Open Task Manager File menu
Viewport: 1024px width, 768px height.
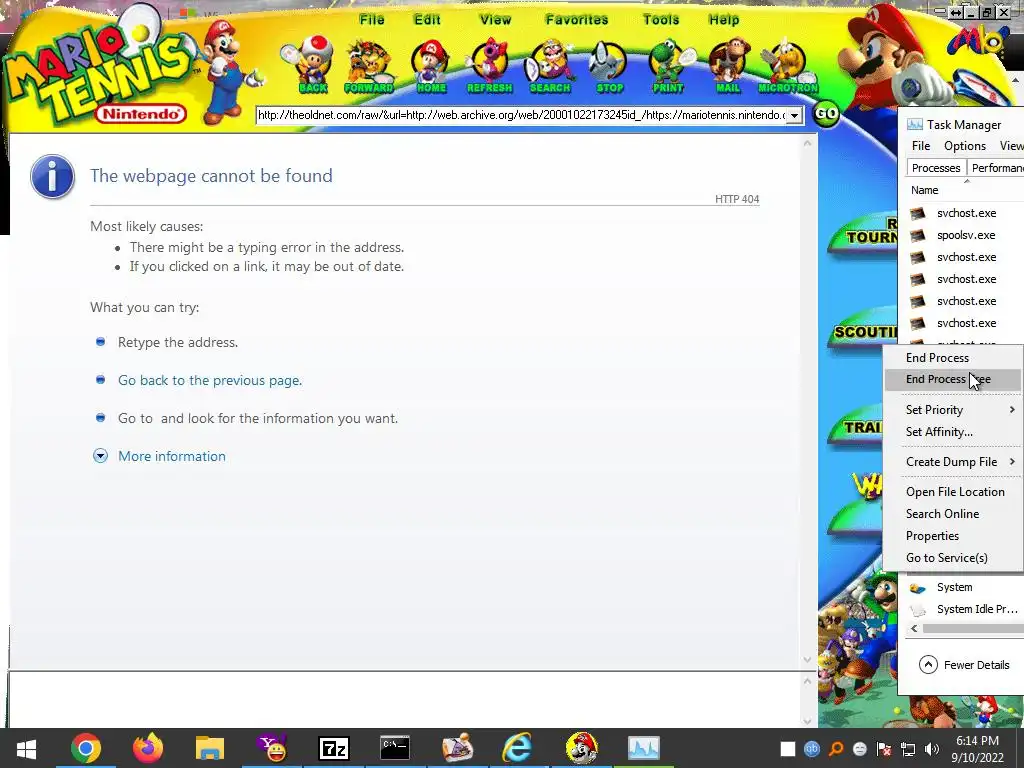point(921,146)
